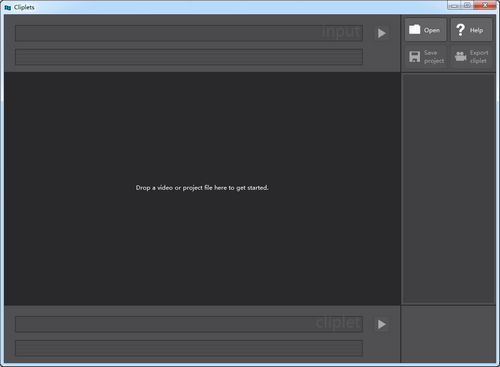
Task: Click the lower input timeline bar
Action: click(189, 57)
